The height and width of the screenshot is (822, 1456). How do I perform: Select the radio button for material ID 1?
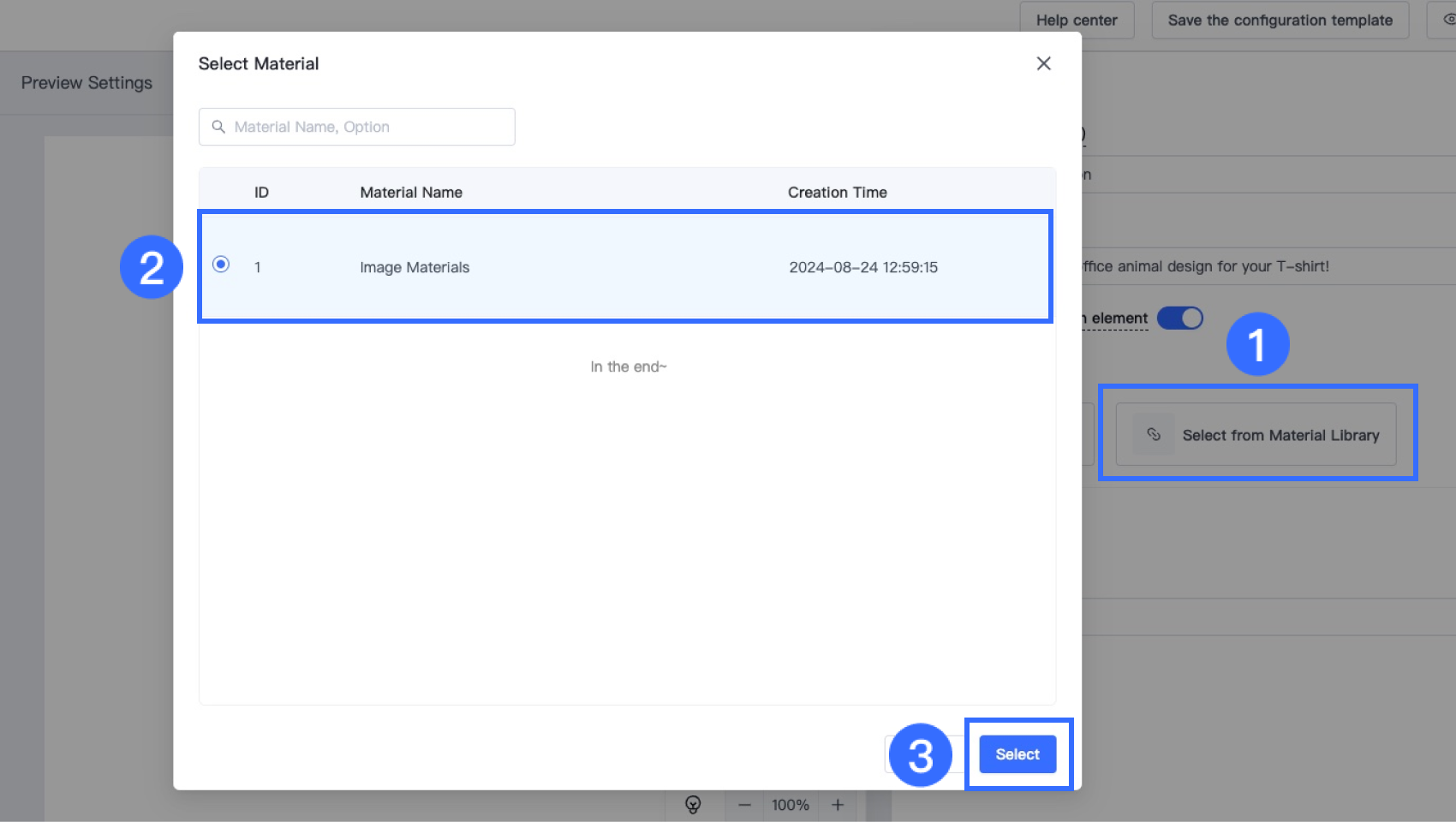coord(221,265)
